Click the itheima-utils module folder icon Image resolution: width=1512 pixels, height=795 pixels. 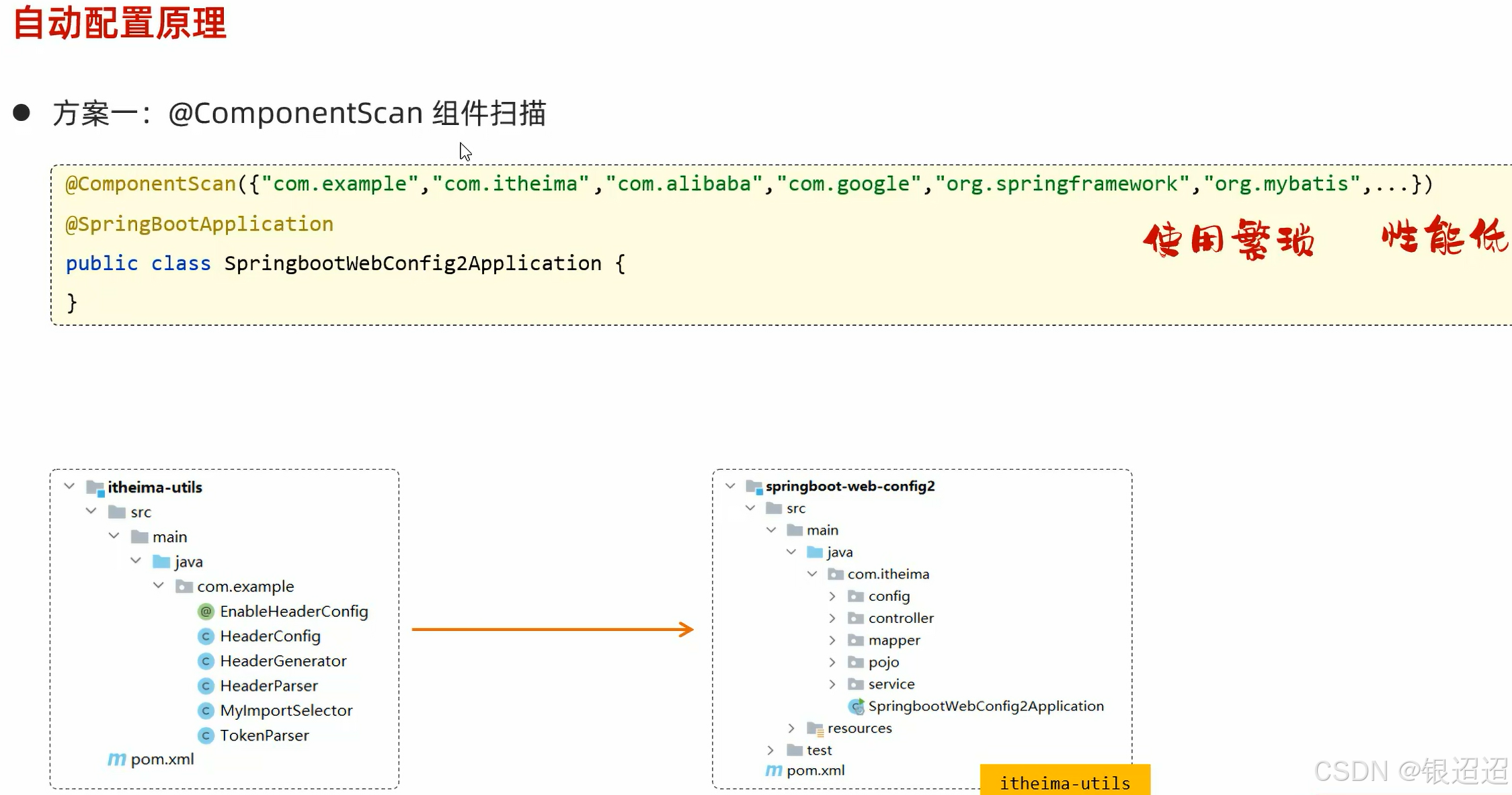95,488
